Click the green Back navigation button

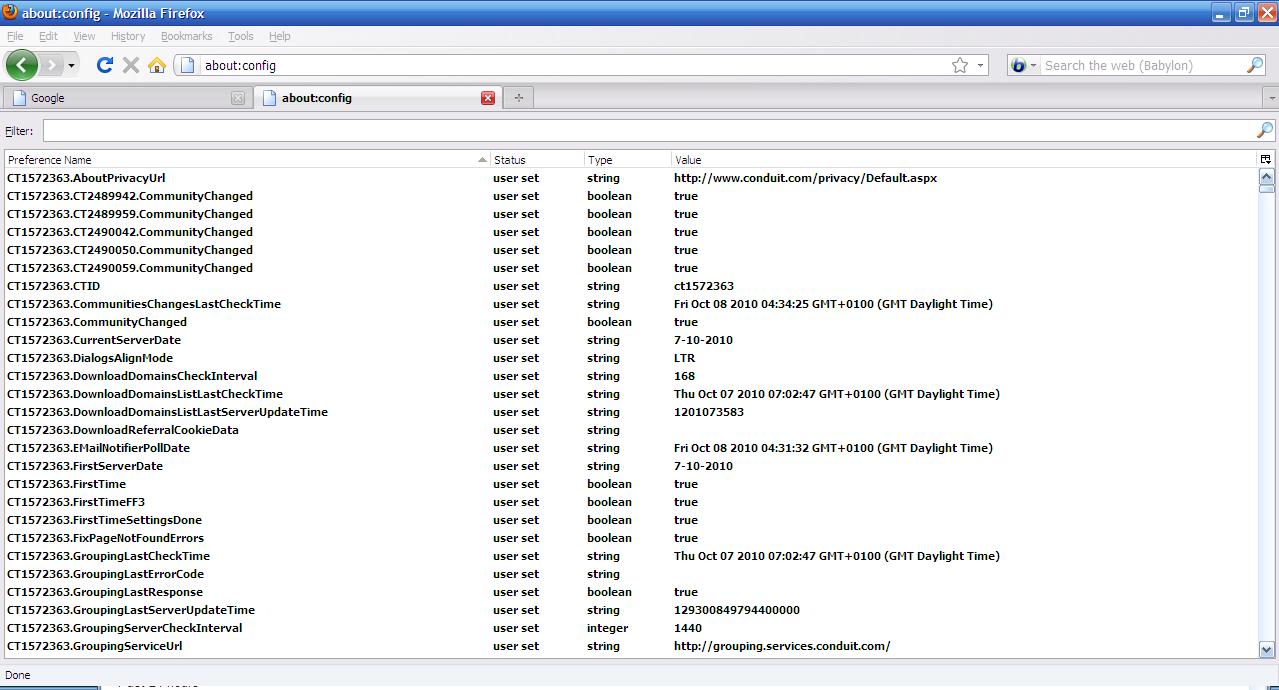point(22,65)
